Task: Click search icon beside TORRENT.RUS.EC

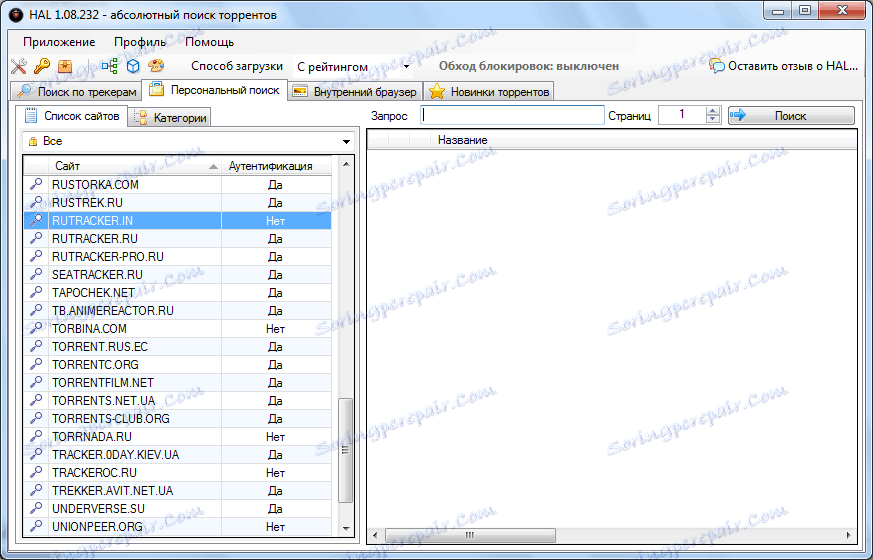Action: click(x=36, y=346)
